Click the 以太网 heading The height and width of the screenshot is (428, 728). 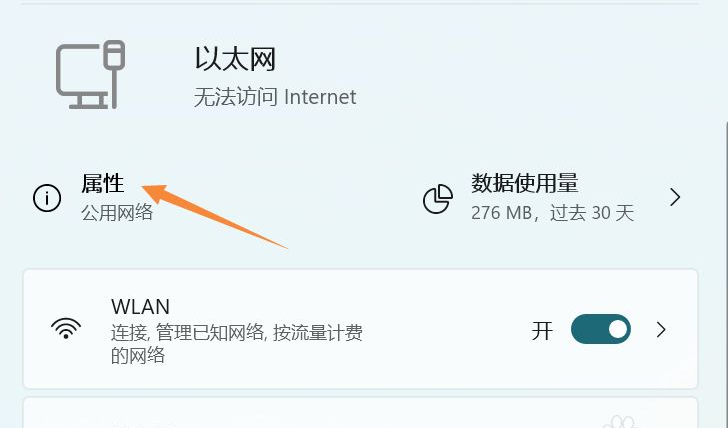[x=235, y=59]
